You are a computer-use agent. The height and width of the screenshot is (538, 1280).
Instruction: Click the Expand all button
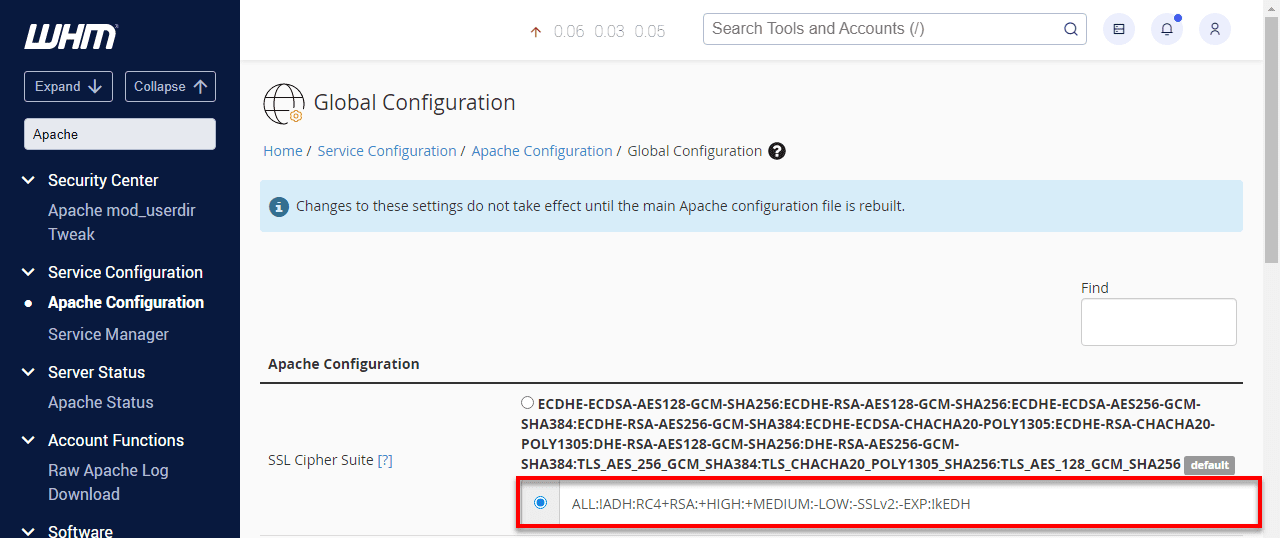tap(68, 86)
